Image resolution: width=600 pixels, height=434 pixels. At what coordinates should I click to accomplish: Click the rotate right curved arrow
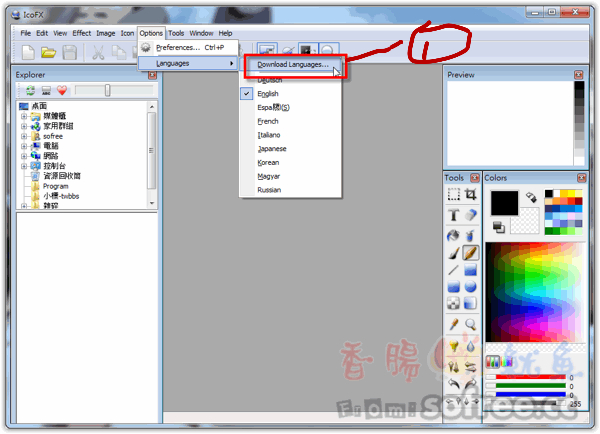(471, 383)
